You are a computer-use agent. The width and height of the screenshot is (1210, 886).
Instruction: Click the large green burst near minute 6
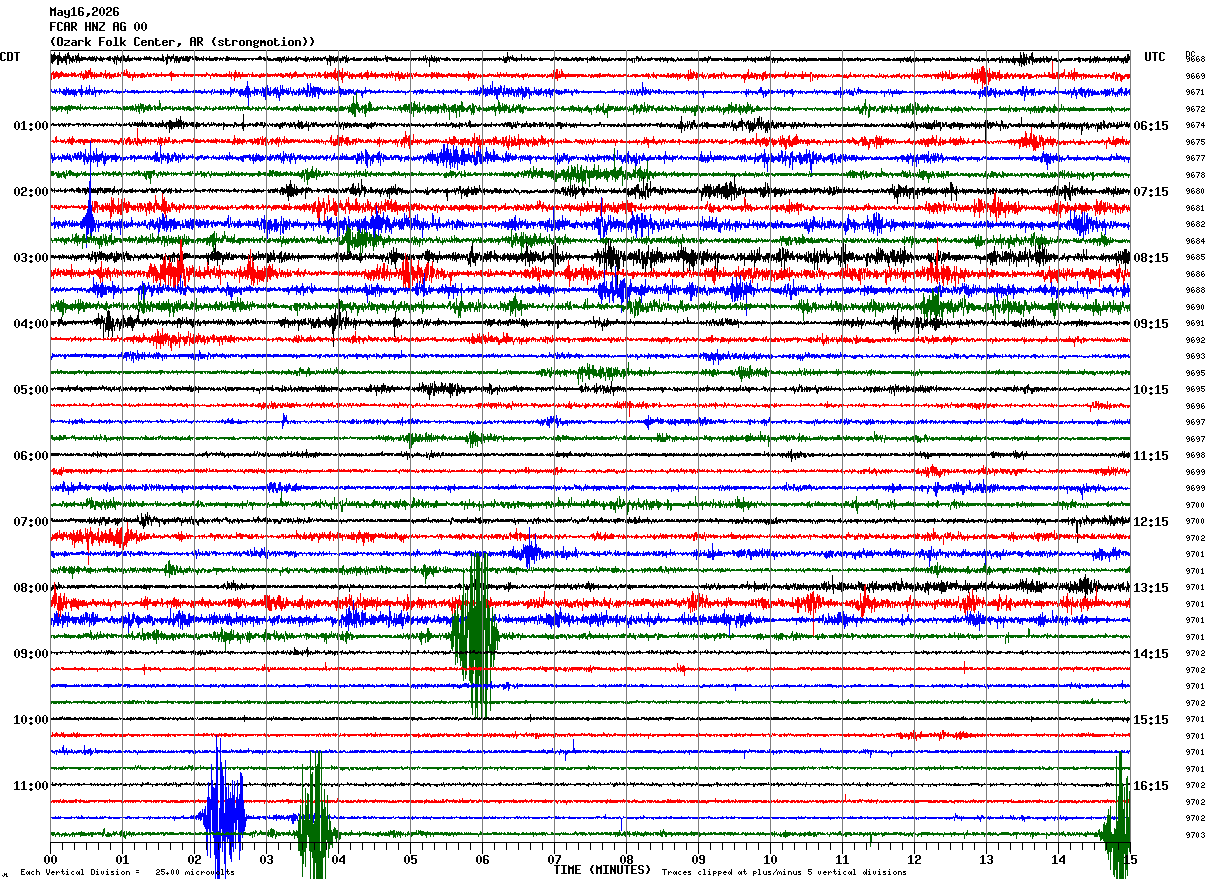point(476,635)
